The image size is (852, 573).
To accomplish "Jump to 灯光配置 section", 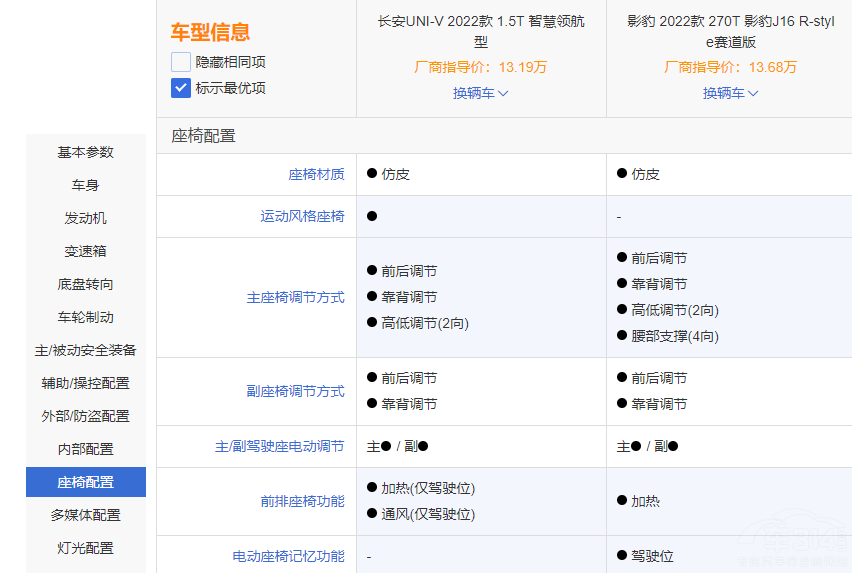I will click(86, 548).
